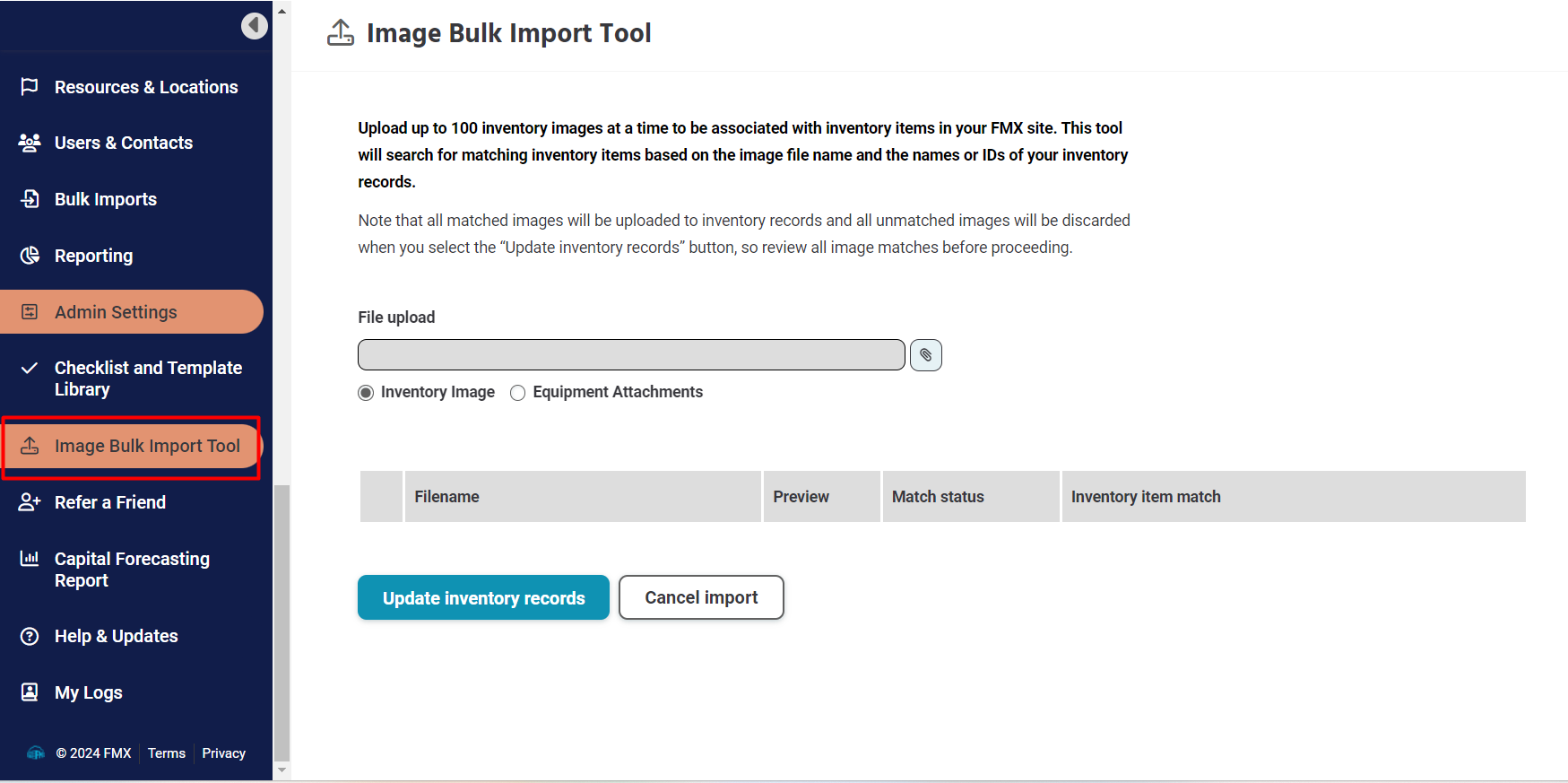Go to Refer a Friend
1568x783 pixels.
pos(109,502)
